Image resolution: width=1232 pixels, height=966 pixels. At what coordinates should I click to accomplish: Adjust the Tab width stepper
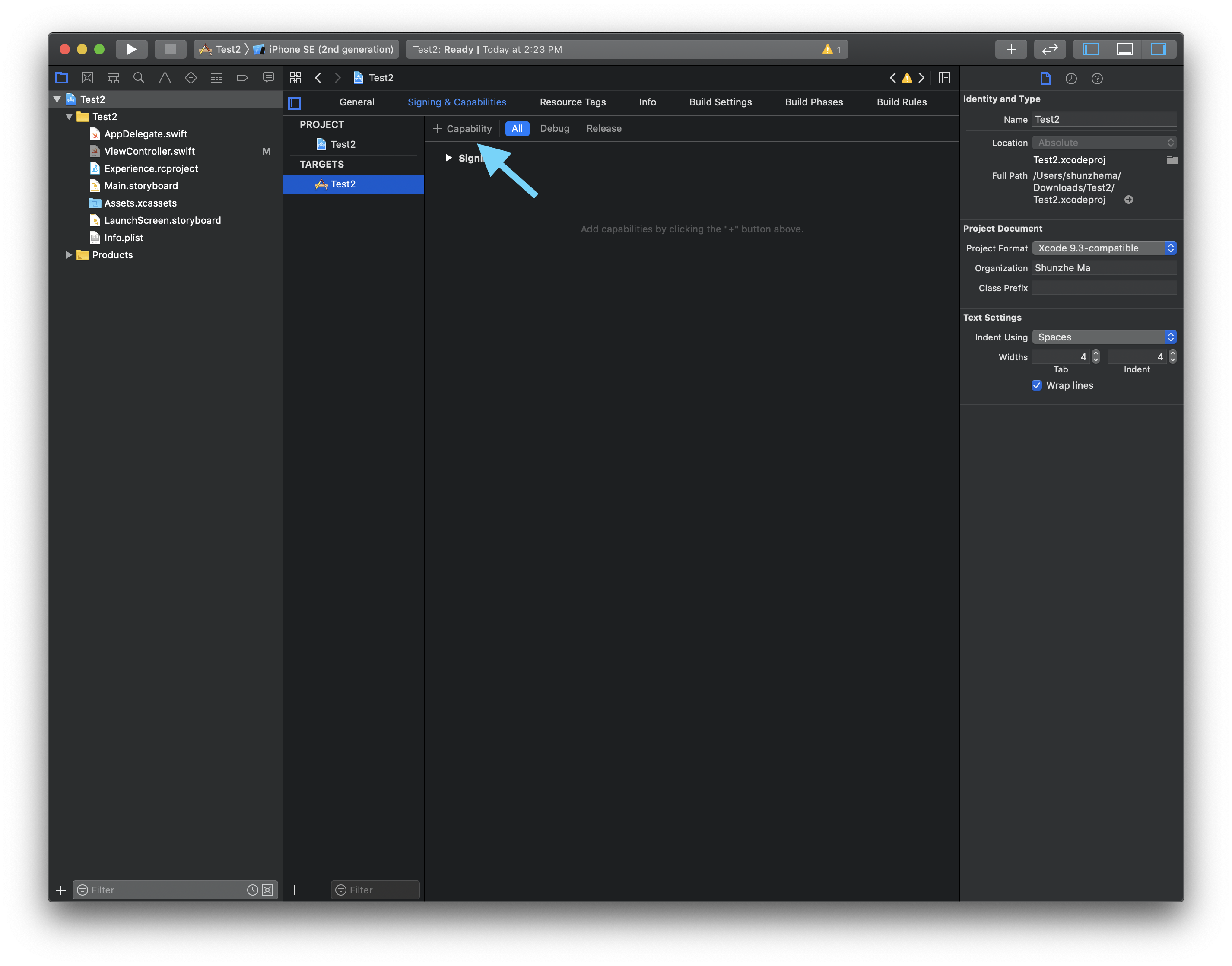[1096, 356]
